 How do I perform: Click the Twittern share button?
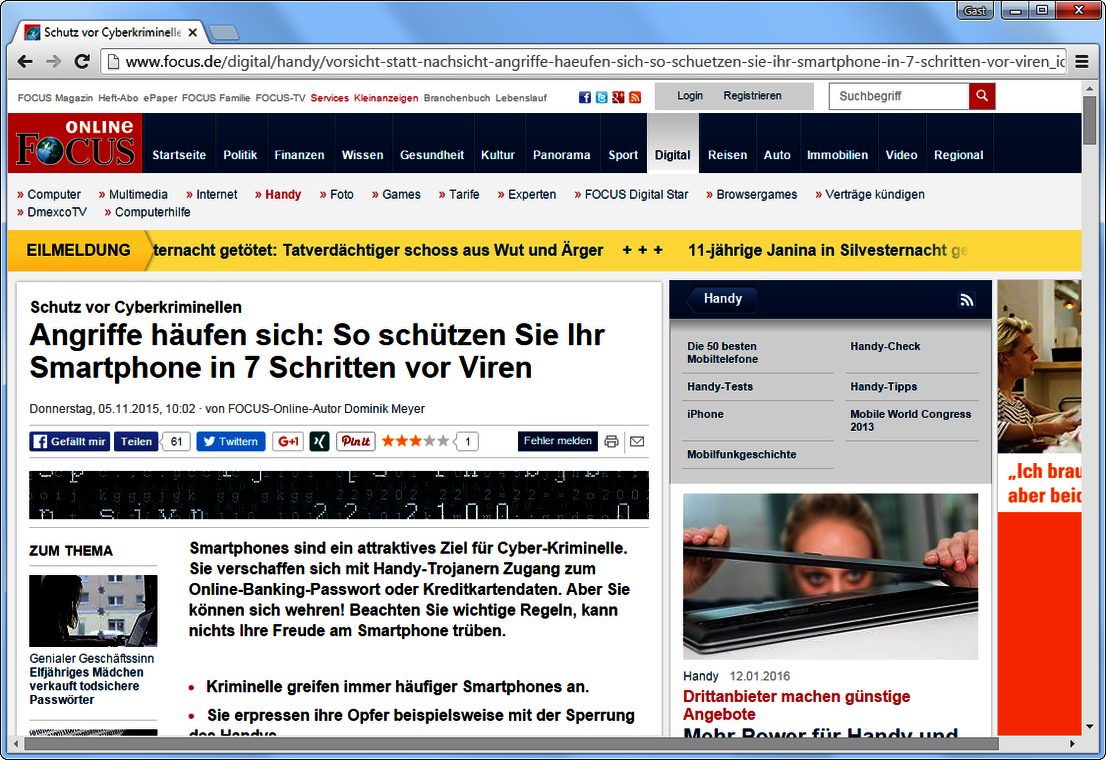click(230, 441)
